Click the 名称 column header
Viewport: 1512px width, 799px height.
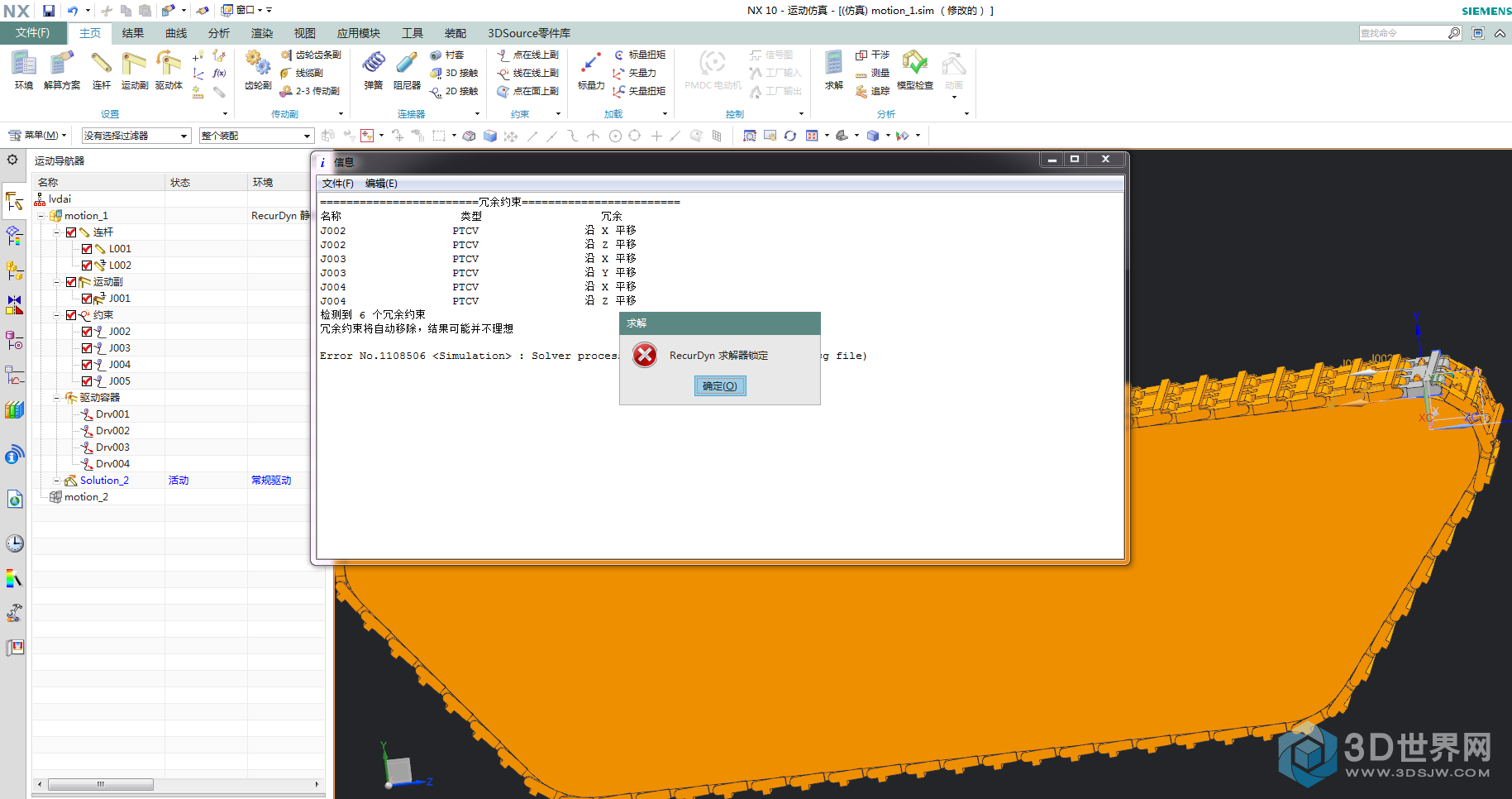[98, 182]
